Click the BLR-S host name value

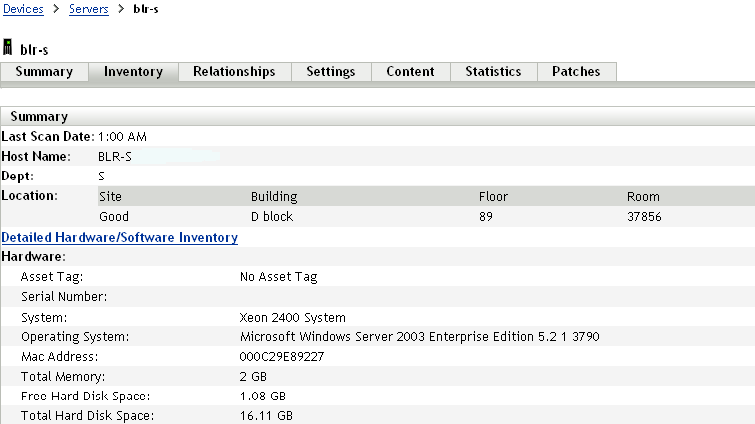pos(115,157)
